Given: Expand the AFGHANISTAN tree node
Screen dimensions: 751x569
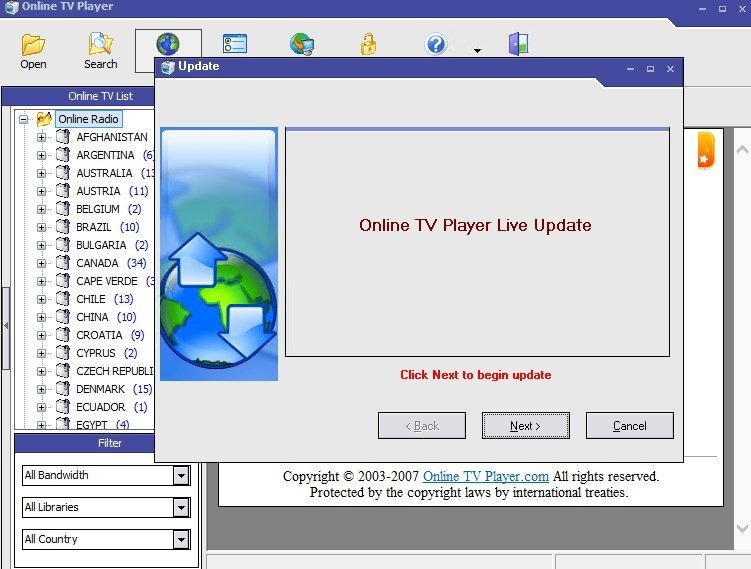Looking at the screenshot, I should point(42,137).
